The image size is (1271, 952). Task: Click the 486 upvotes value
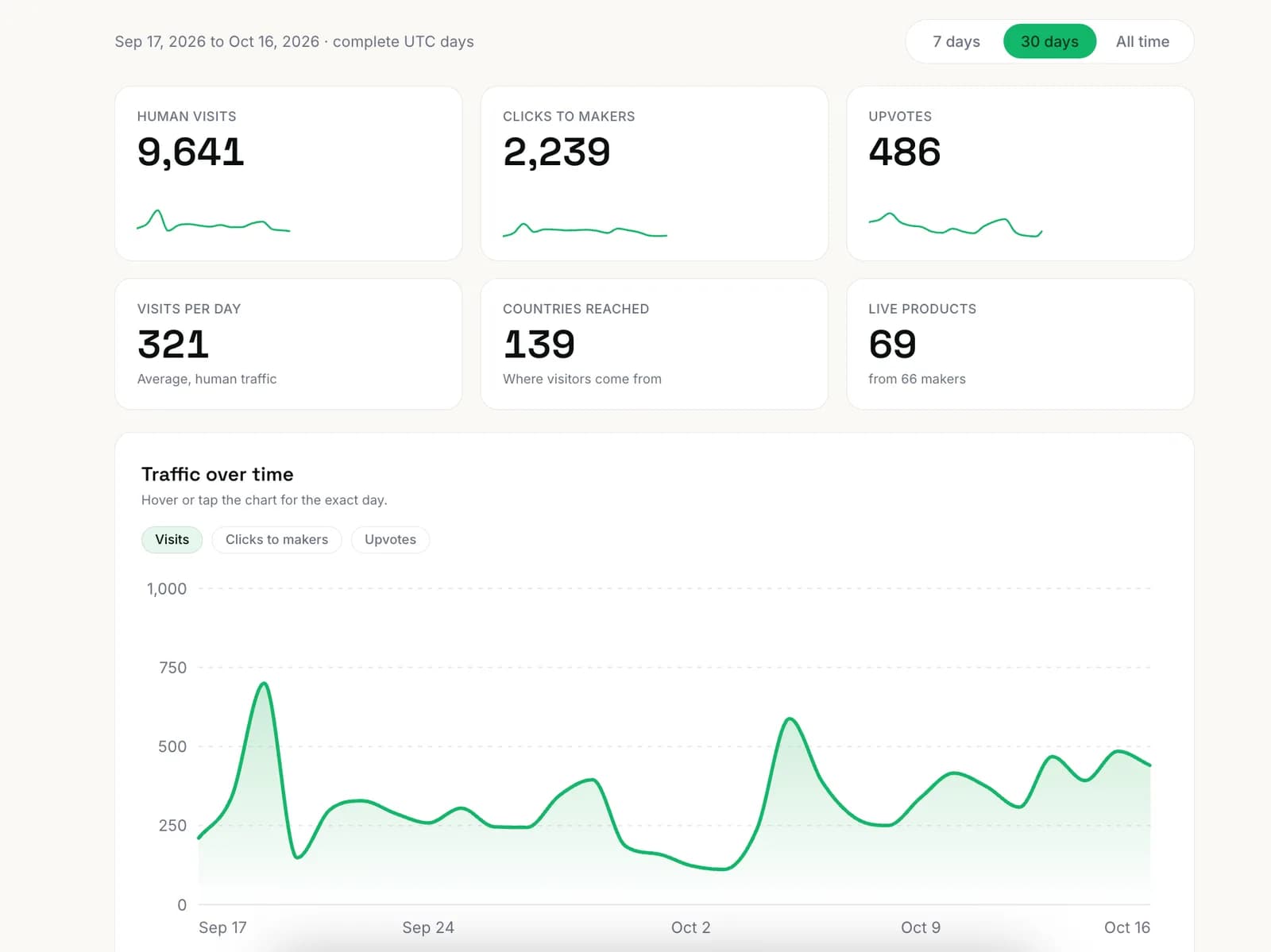click(905, 152)
